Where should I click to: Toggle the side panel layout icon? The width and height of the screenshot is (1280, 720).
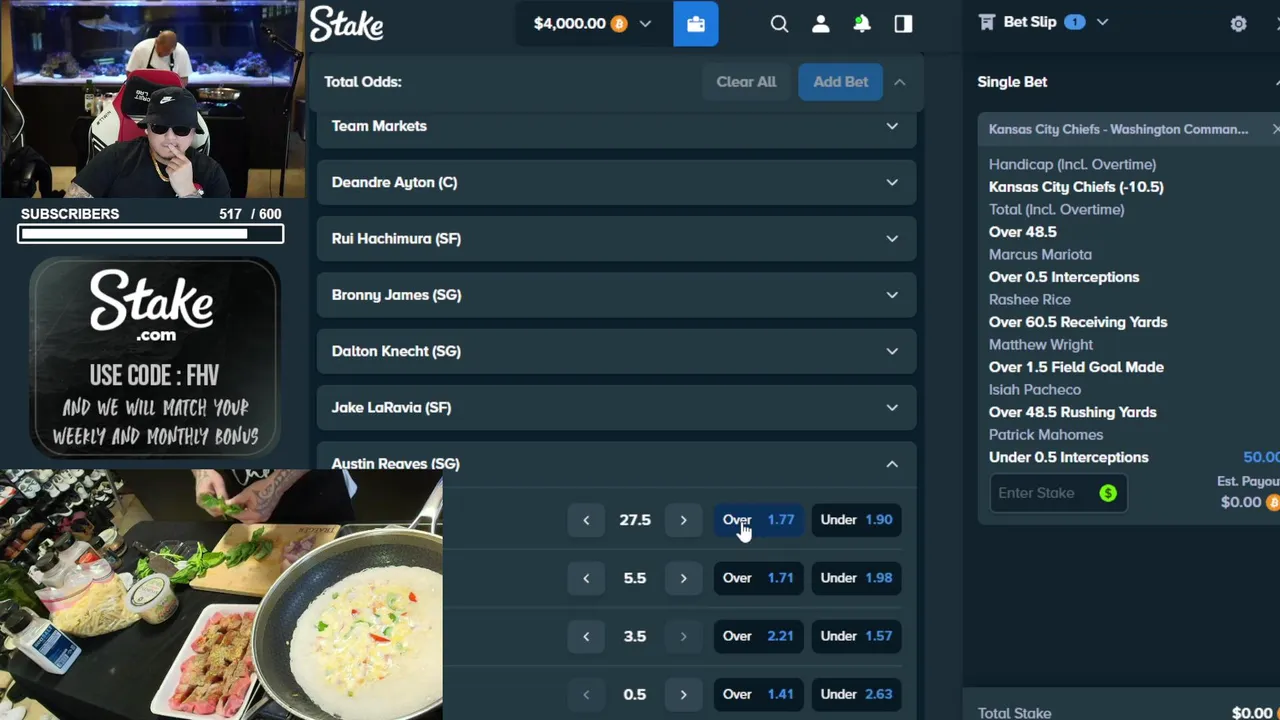[903, 24]
